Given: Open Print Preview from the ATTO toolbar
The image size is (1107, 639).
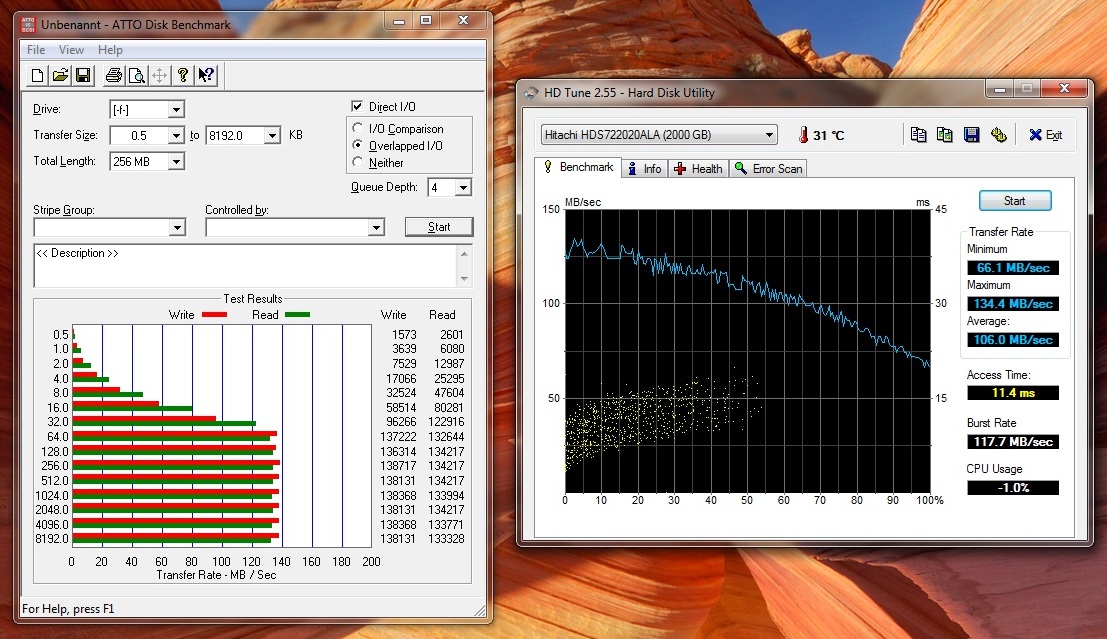Looking at the screenshot, I should point(136,75).
